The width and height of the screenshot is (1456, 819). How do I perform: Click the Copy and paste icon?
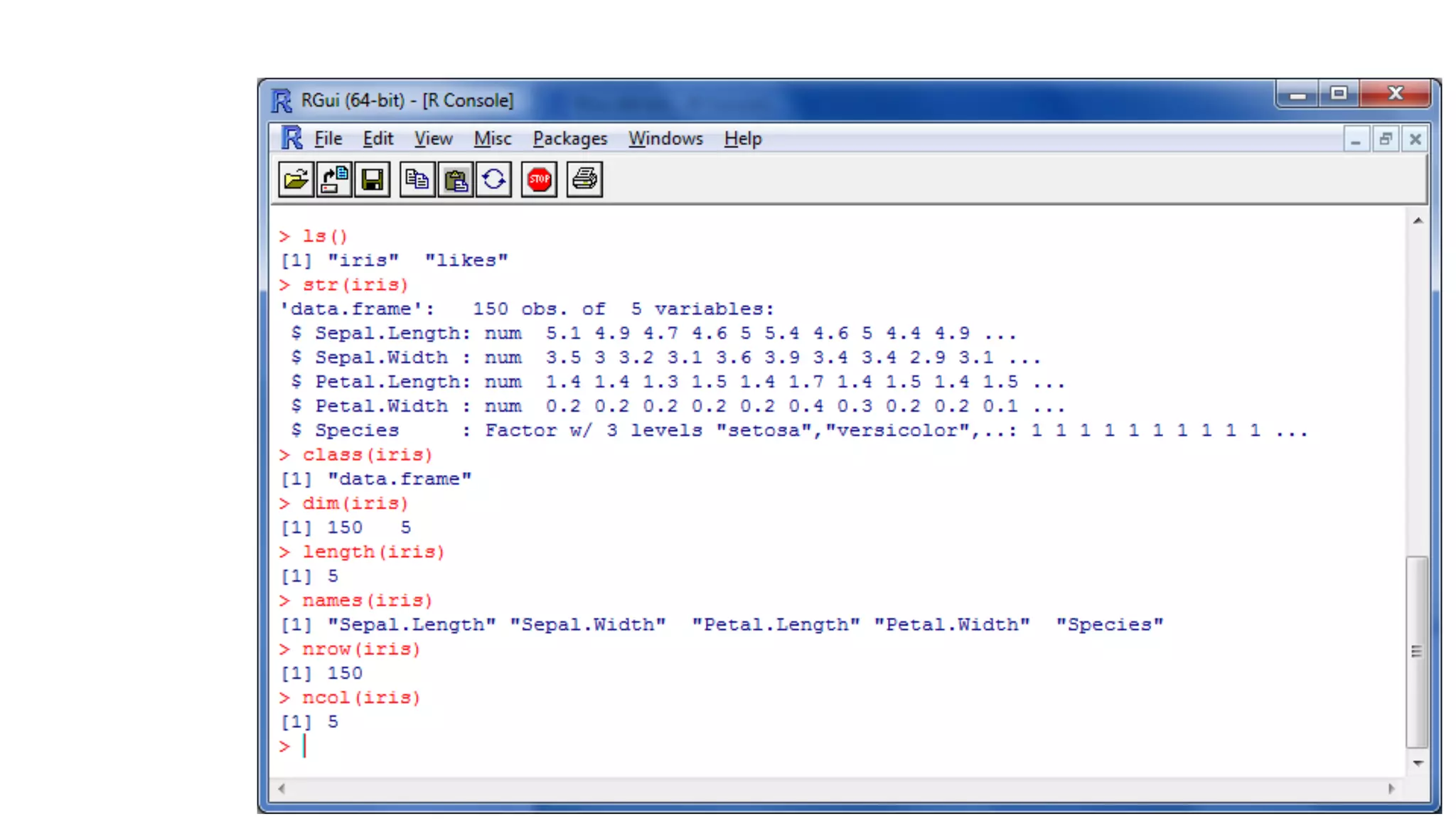coord(494,179)
